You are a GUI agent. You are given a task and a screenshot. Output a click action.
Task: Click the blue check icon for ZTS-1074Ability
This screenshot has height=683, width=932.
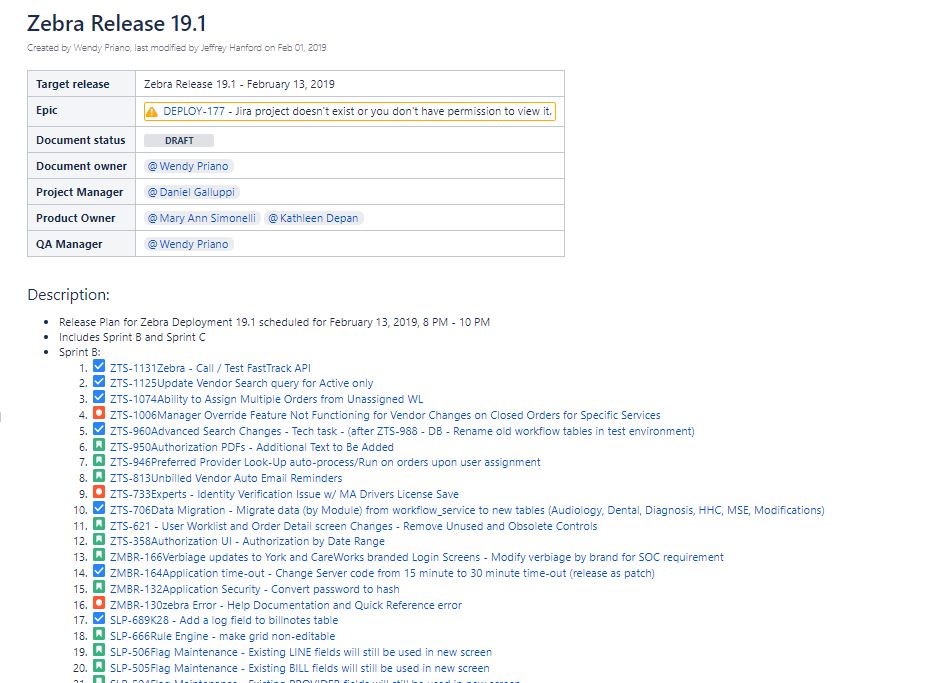99,396
